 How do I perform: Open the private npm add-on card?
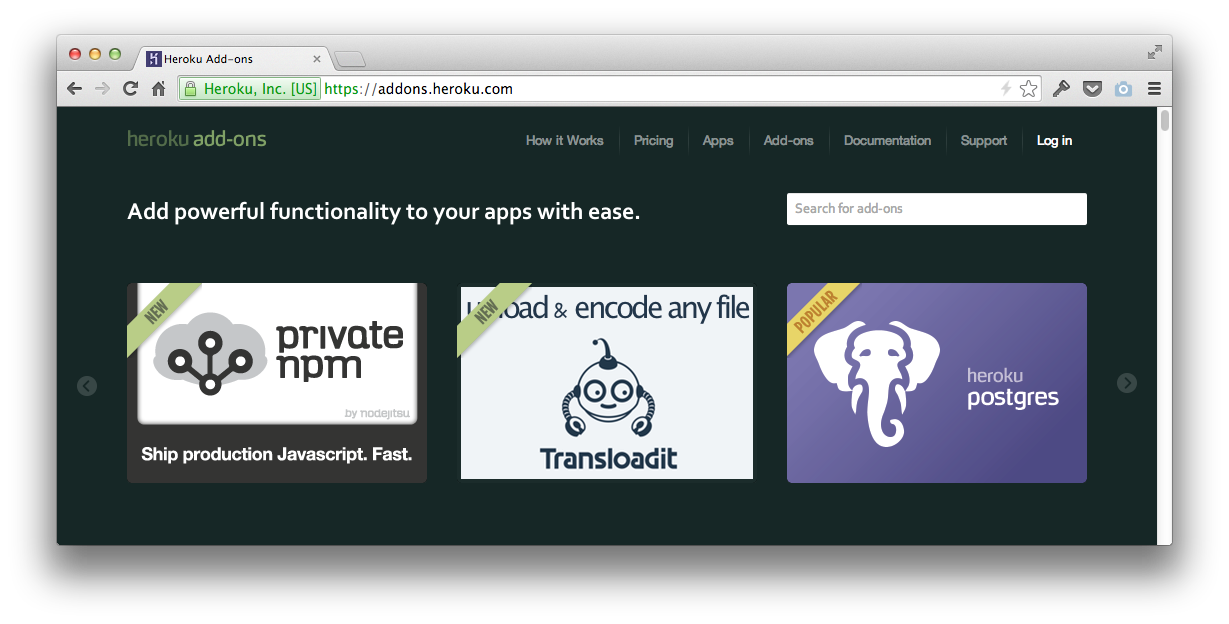coord(277,383)
